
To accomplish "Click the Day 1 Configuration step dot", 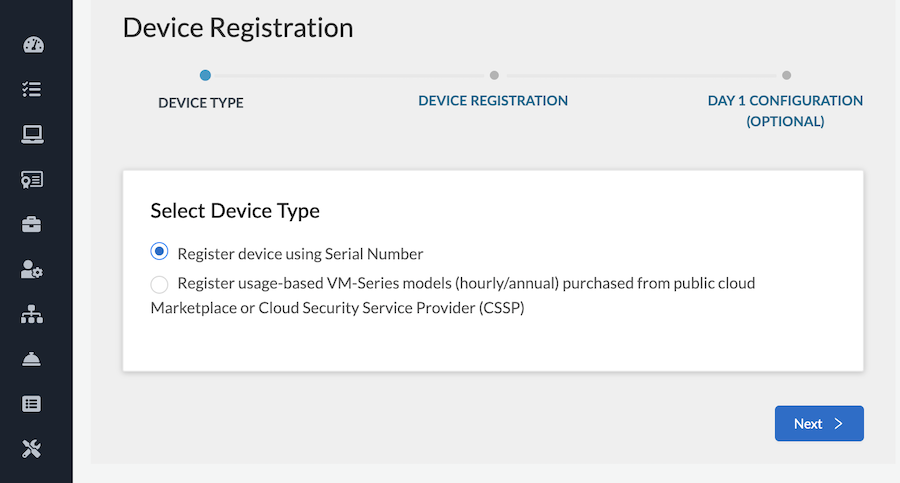I will [x=786, y=75].
